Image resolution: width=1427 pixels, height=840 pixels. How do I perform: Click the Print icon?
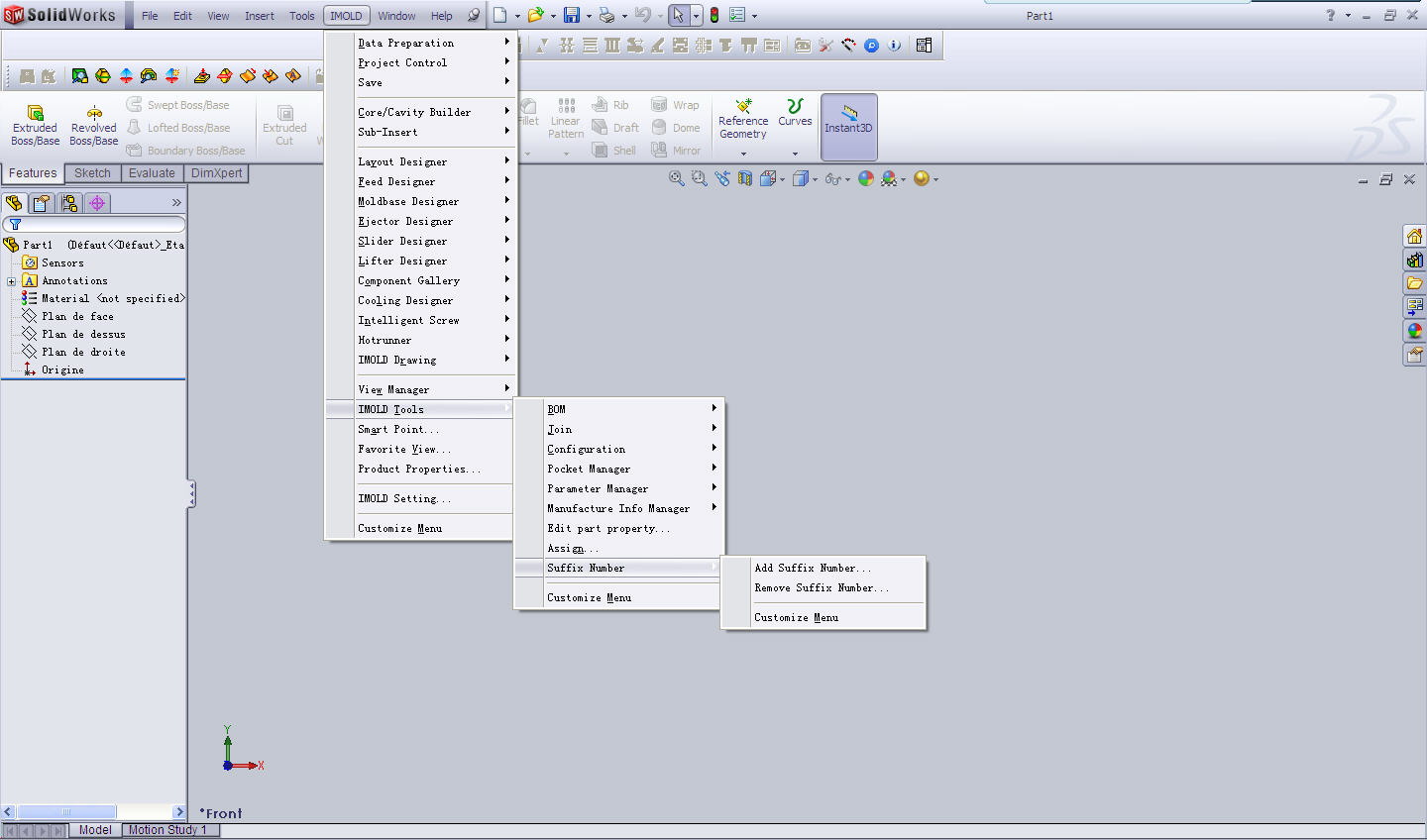click(x=606, y=15)
